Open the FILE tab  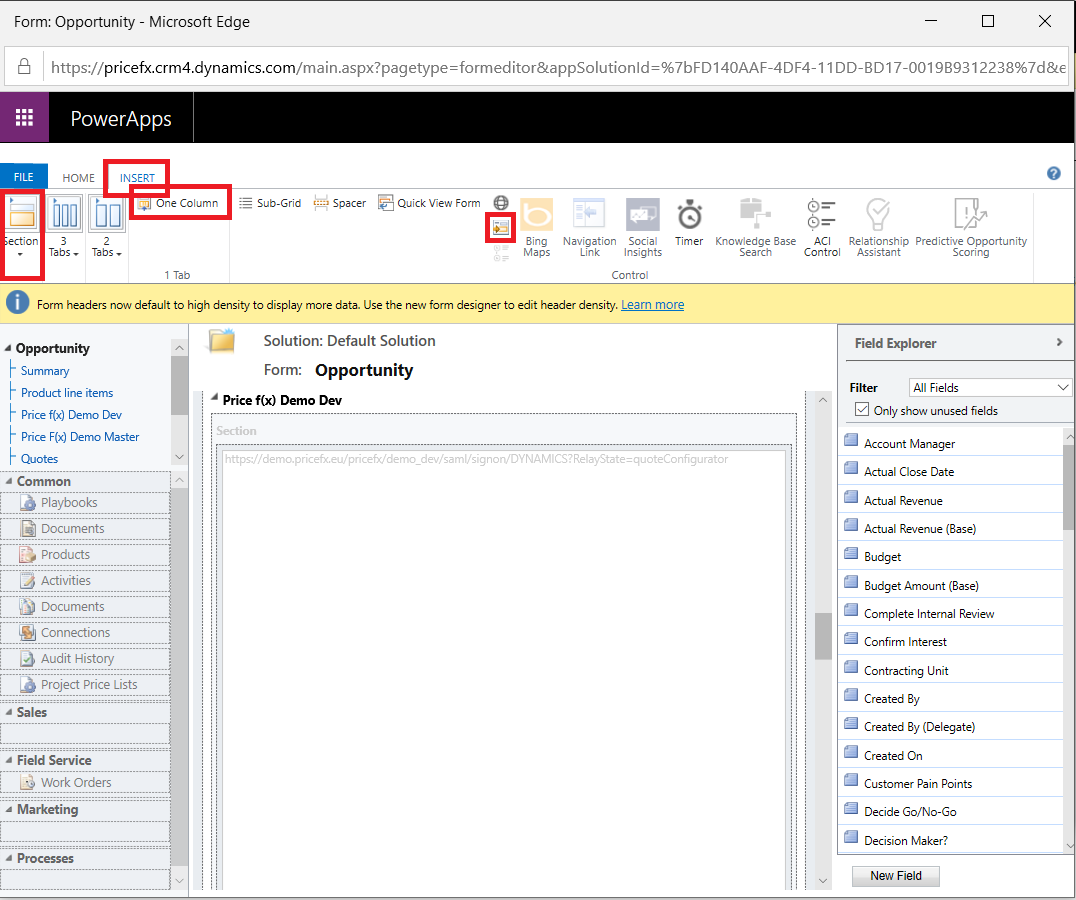click(23, 178)
